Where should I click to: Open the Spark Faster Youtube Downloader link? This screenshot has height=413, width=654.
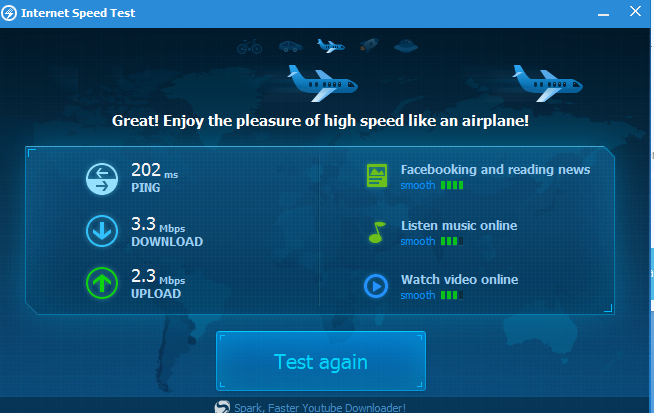[320, 408]
